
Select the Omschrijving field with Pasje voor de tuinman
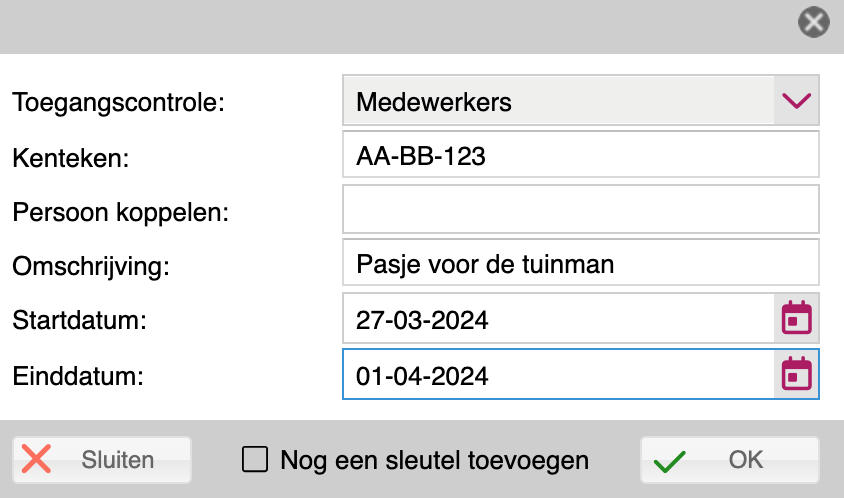581,263
